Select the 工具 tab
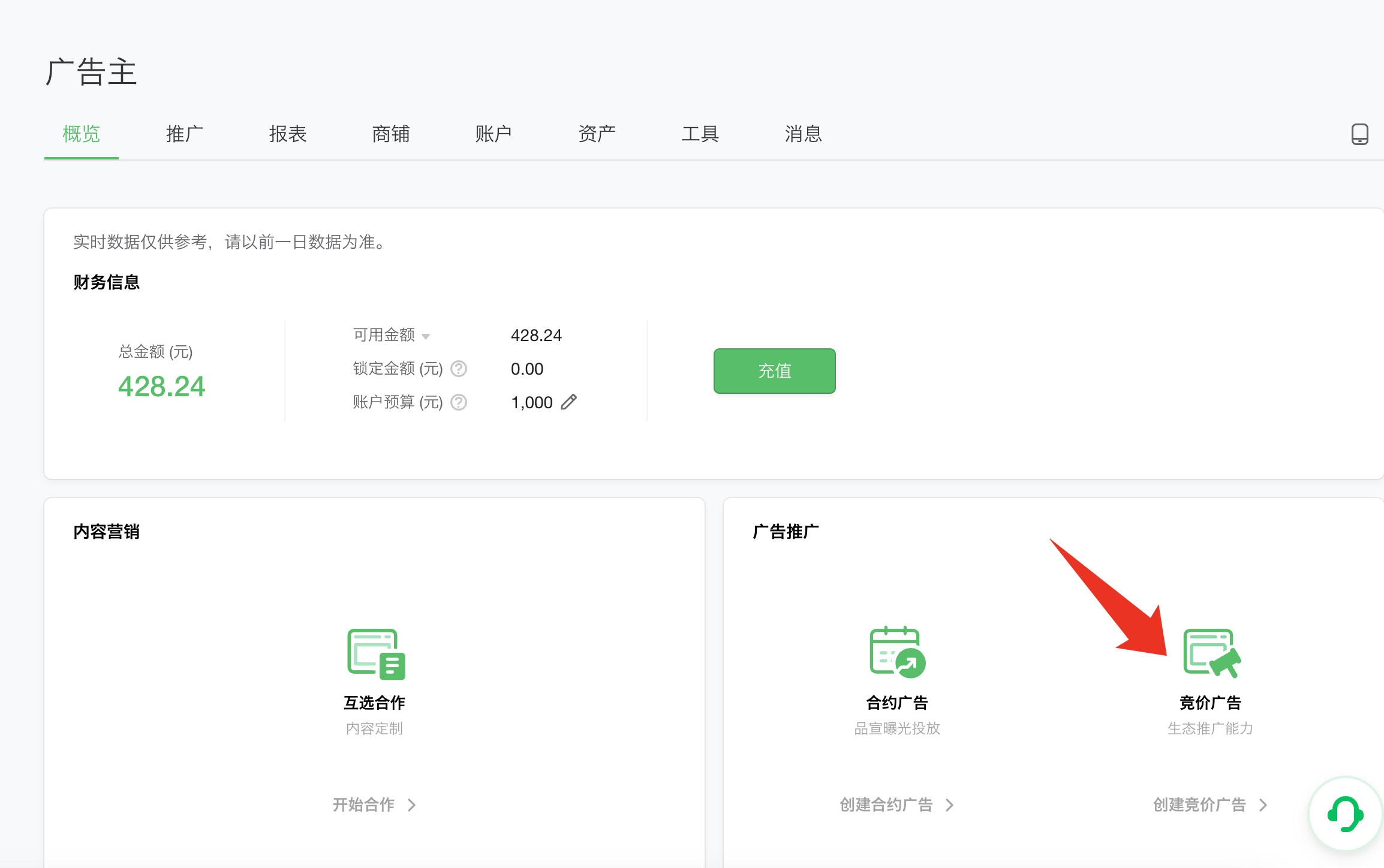 (x=700, y=134)
